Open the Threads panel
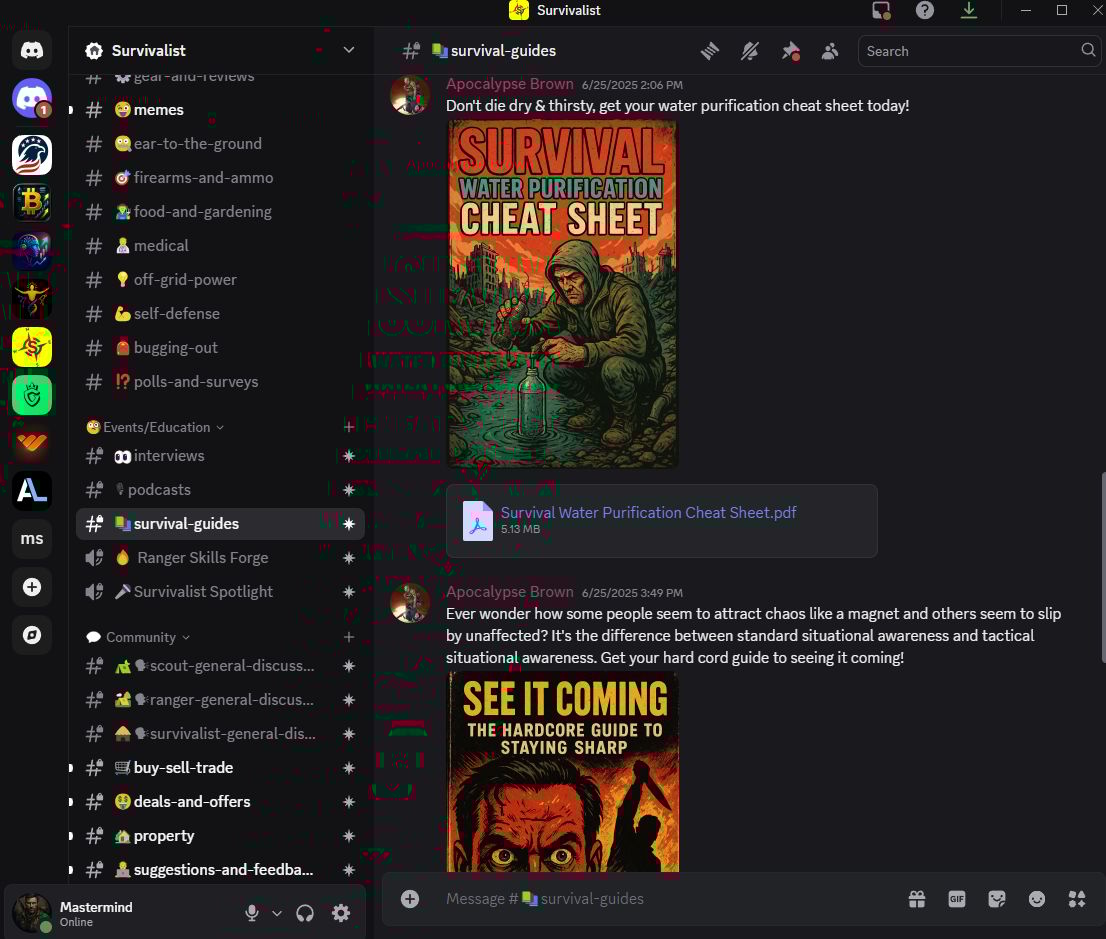Image resolution: width=1106 pixels, height=939 pixels. pos(710,51)
